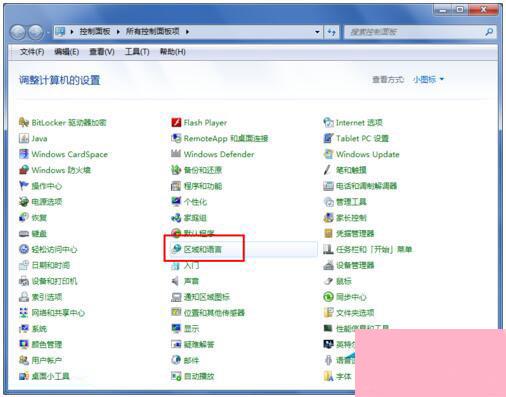Open Tablet PC 设置 link
Viewport: 506px width, 397px height.
362,138
